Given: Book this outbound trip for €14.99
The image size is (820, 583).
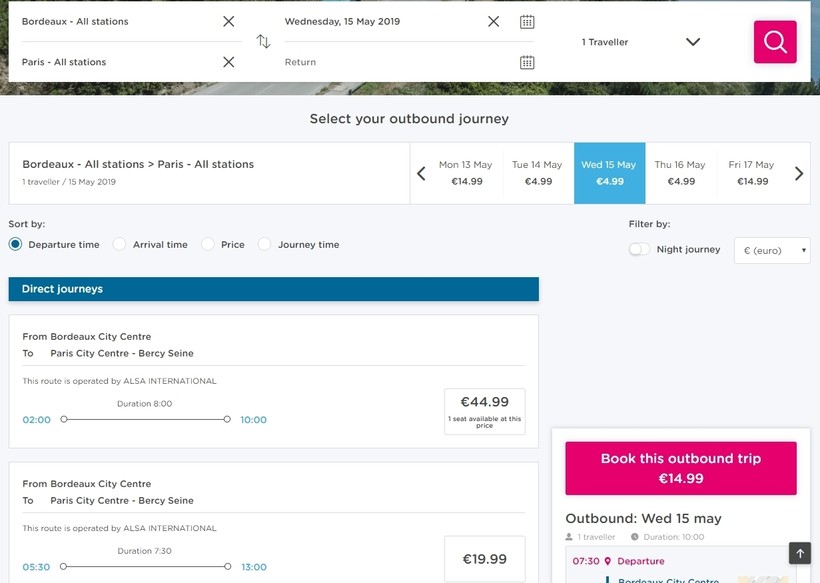Looking at the screenshot, I should click(x=681, y=468).
